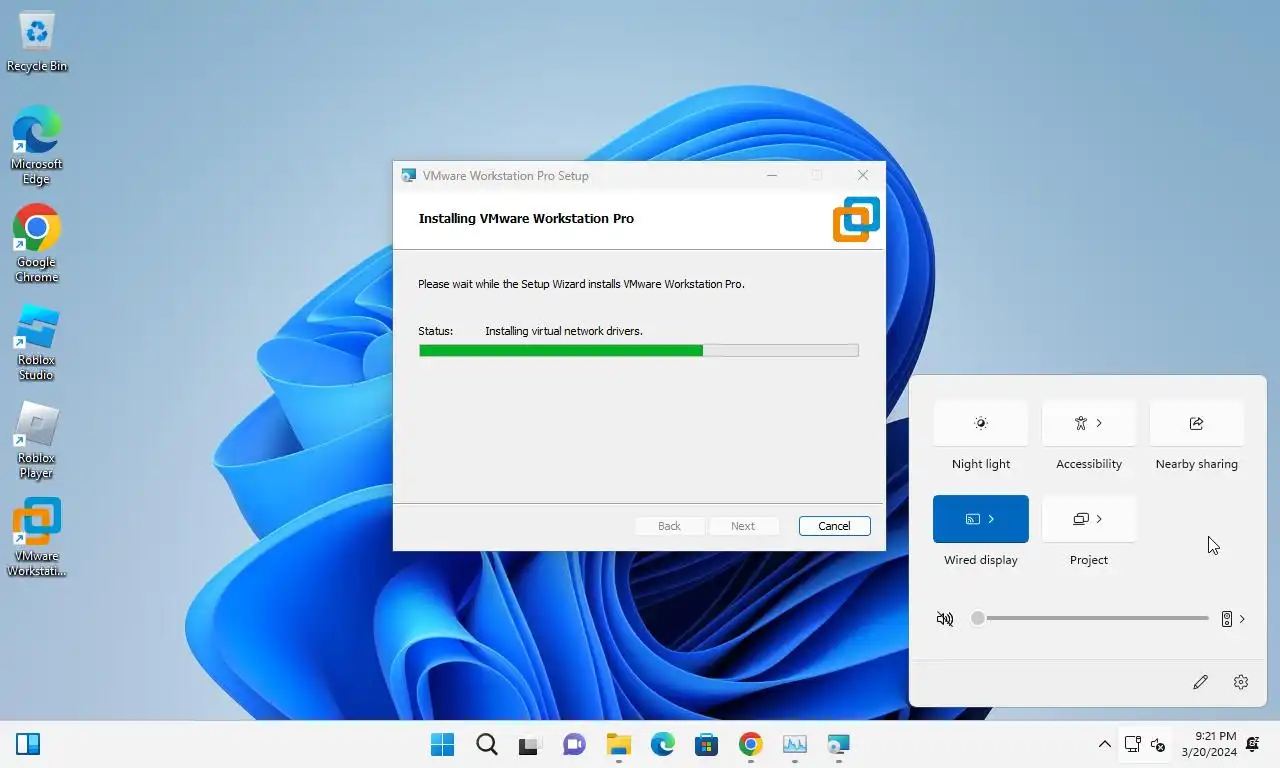This screenshot has height=768, width=1280.
Task: Expand Accessibility options chevron
Action: point(1099,423)
